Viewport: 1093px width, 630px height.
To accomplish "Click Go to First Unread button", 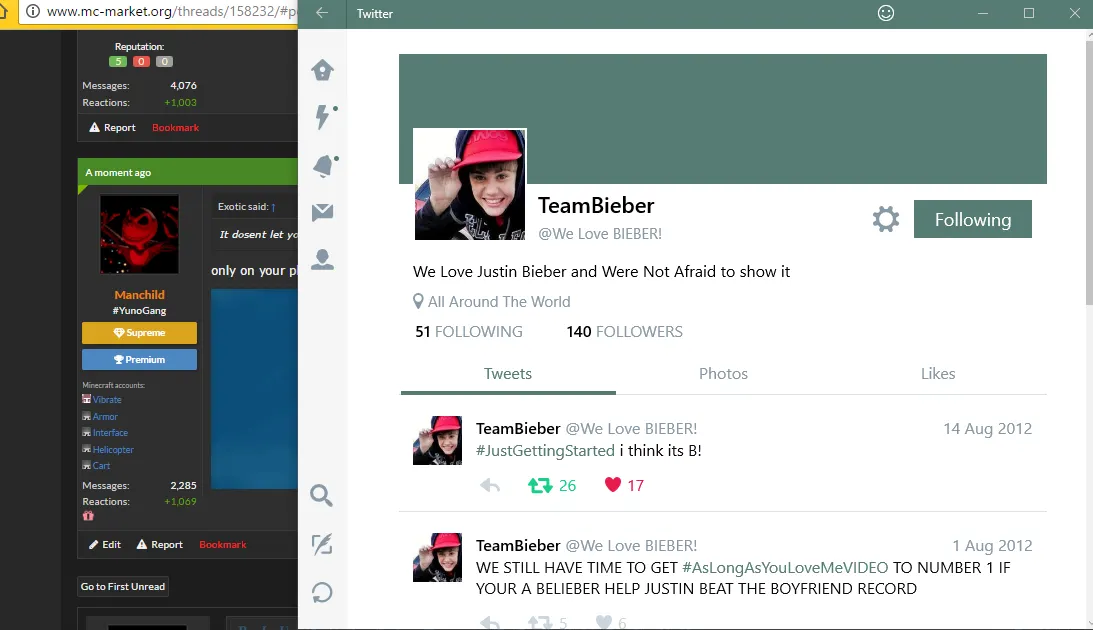I will coord(123,586).
